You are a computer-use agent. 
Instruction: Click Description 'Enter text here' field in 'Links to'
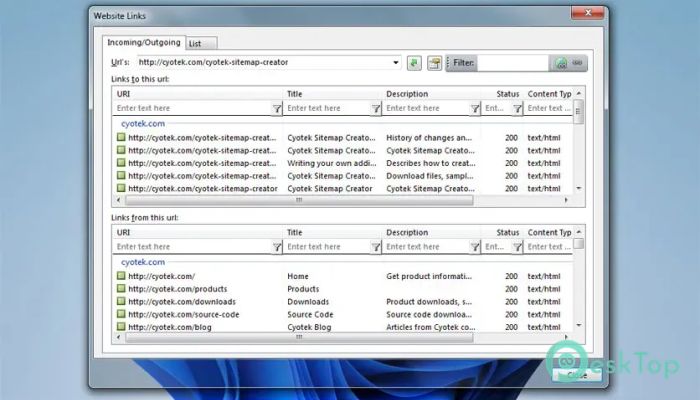[426, 108]
